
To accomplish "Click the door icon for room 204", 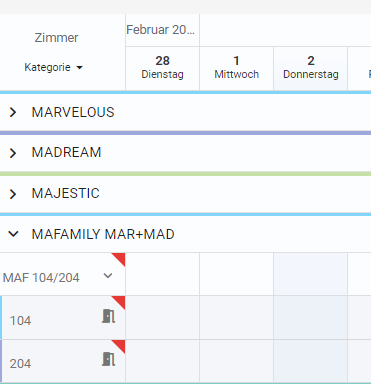I will point(109,359).
